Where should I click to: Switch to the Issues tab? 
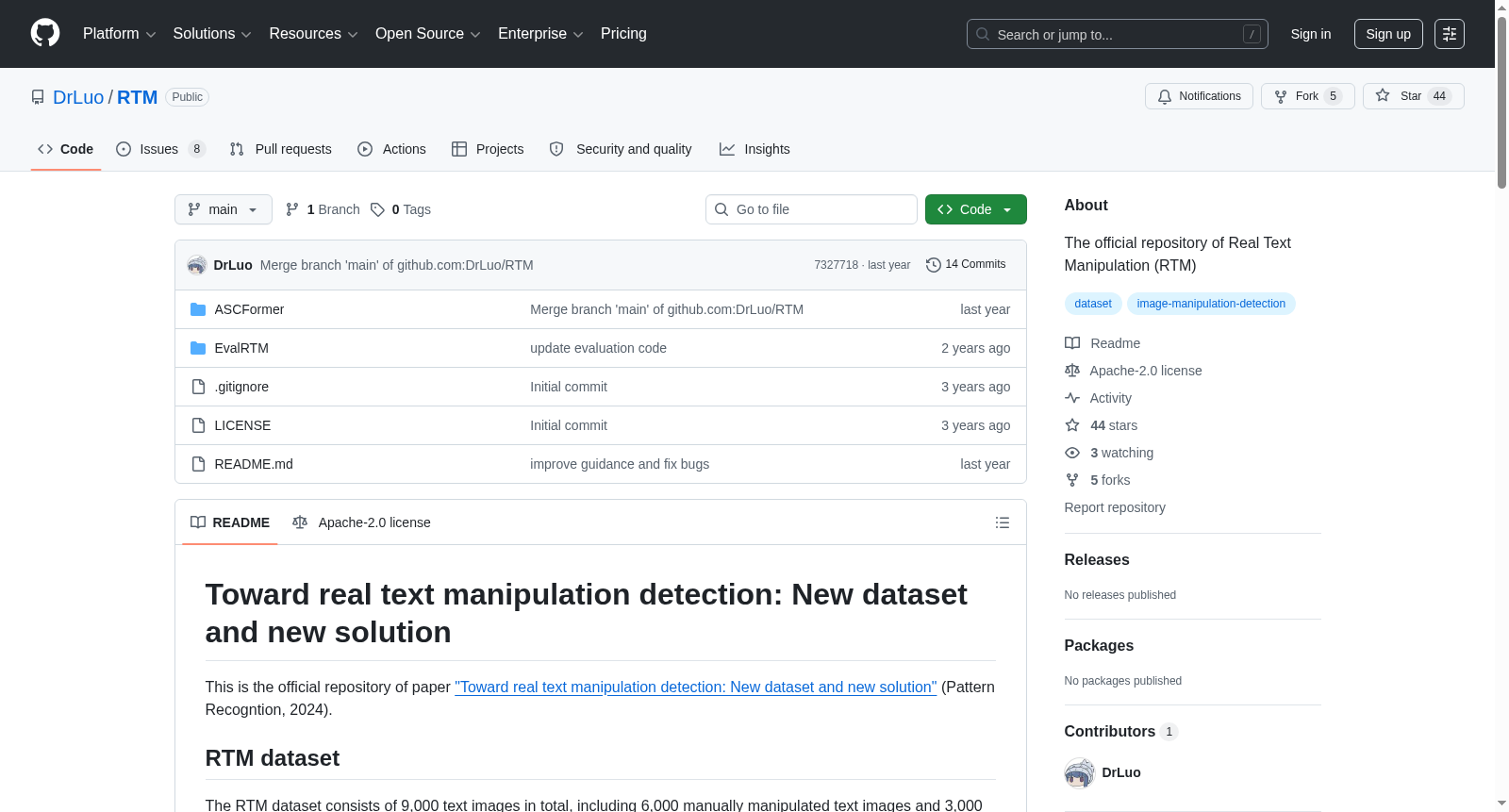pyautogui.click(x=160, y=149)
